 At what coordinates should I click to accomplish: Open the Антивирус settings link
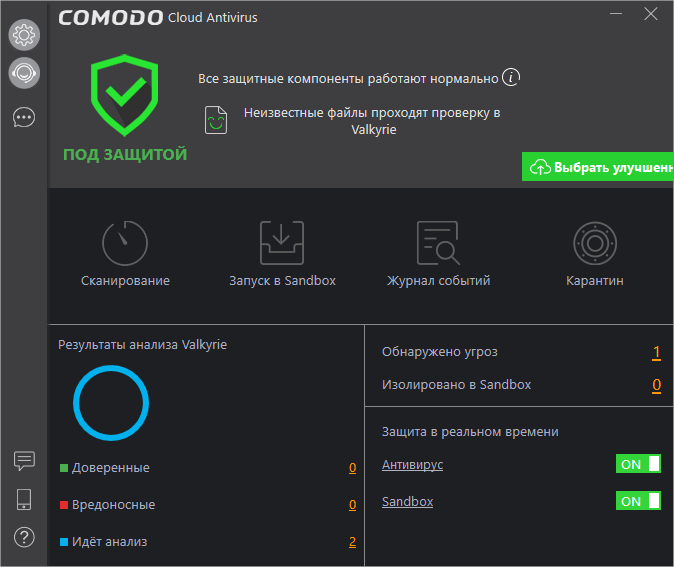click(x=412, y=465)
